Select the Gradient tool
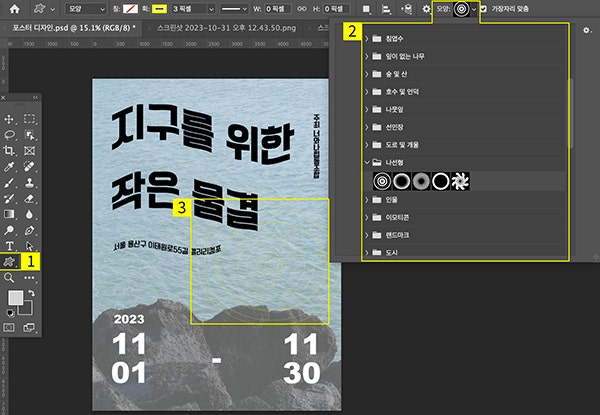 tap(11, 213)
